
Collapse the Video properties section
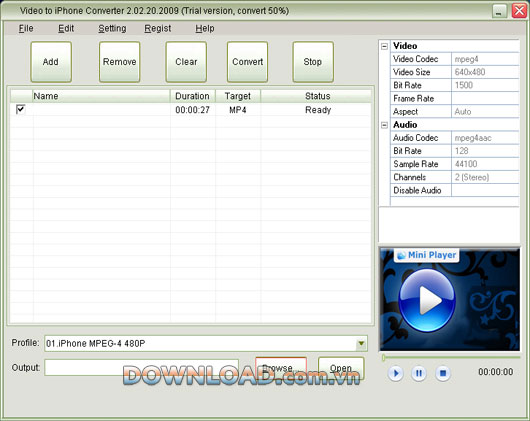coord(384,46)
